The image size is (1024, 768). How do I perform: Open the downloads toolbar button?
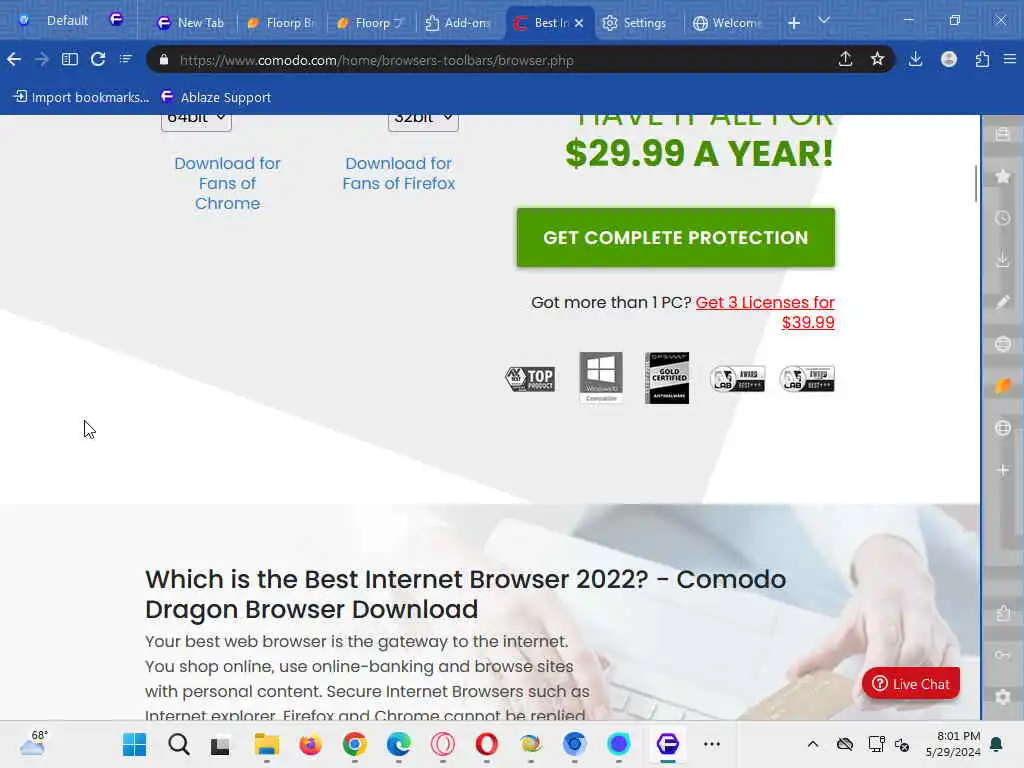click(x=915, y=59)
